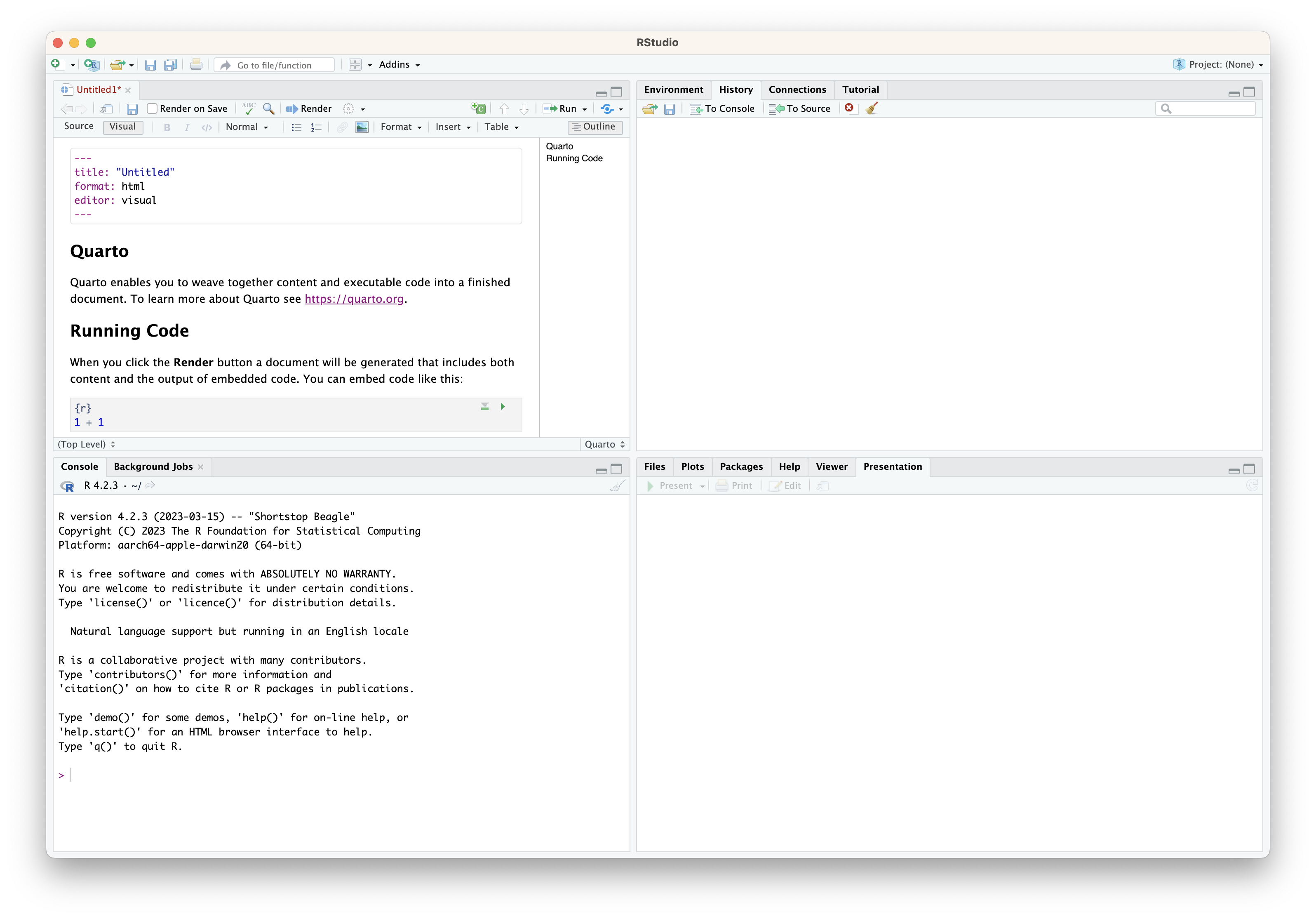
Task: Open the Normal paragraph style dropdown
Action: tap(247, 127)
